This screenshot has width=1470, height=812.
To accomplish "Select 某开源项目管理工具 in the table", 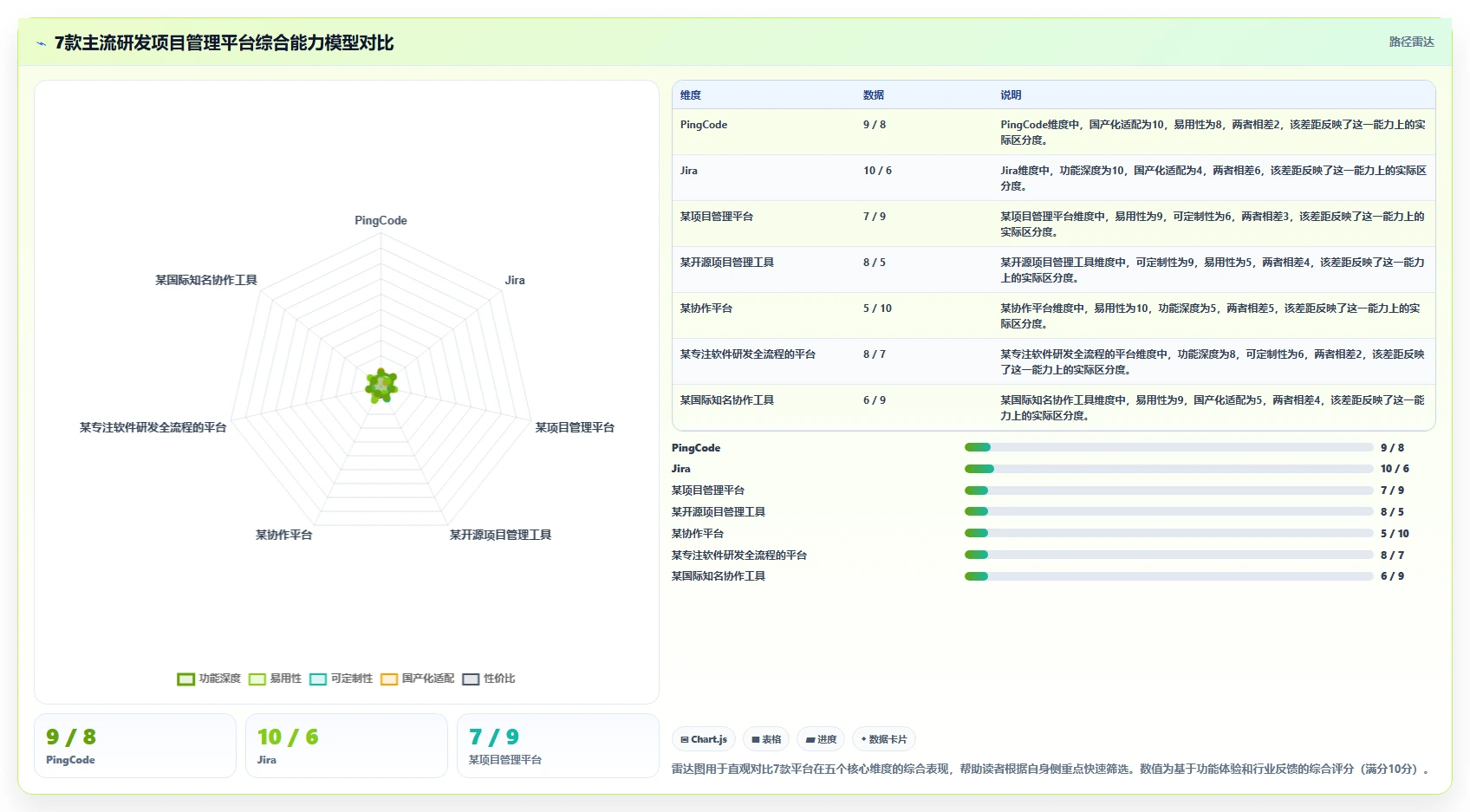I will click(727, 263).
